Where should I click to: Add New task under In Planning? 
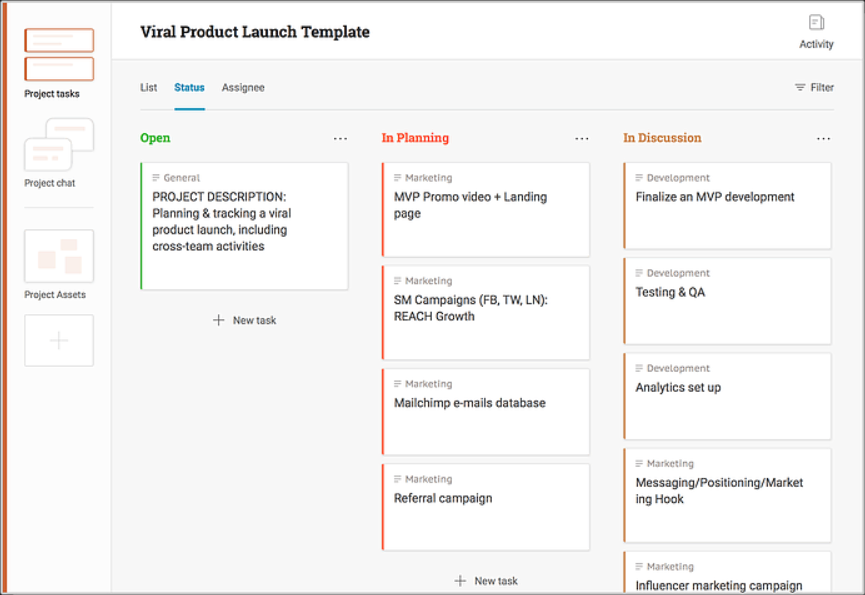[485, 581]
